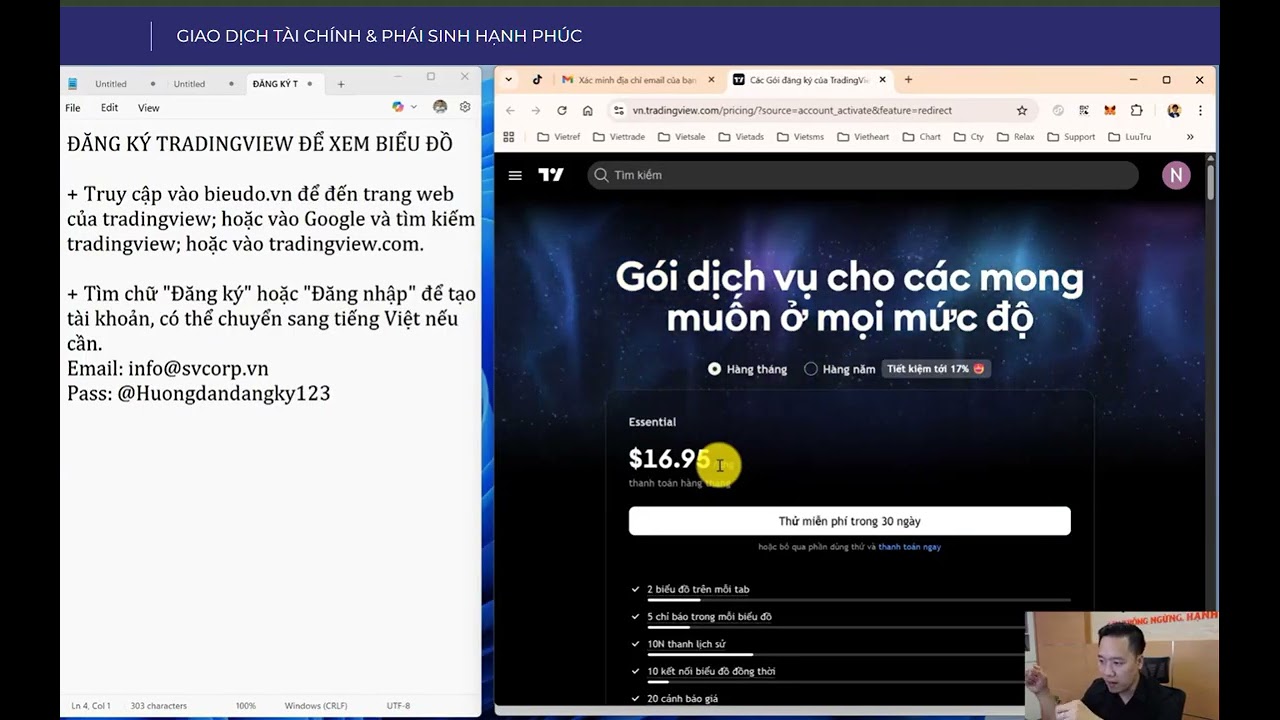Go to Chrome home page
1280x720 pixels.
[x=587, y=111]
